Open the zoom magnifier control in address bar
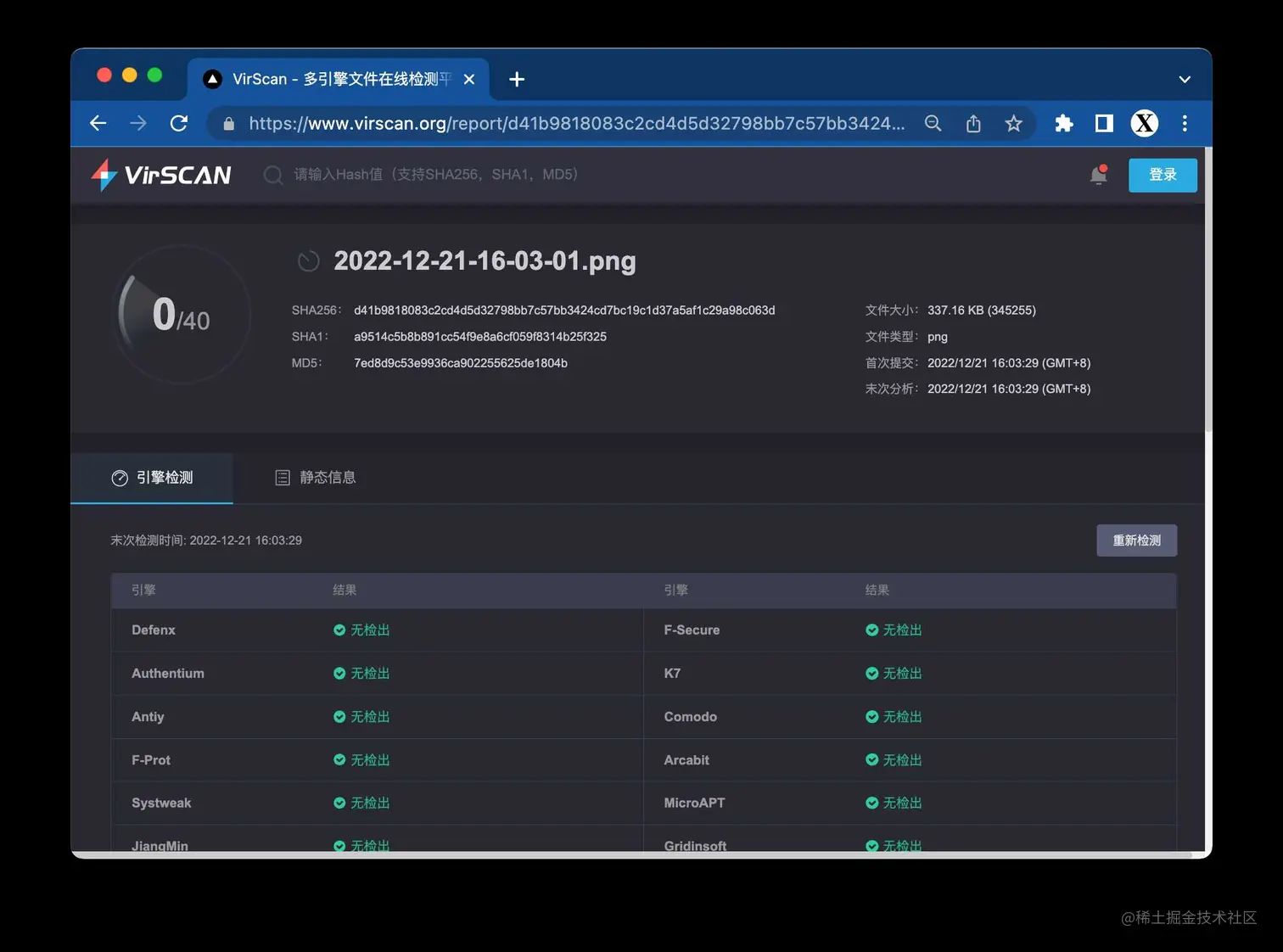 [x=933, y=123]
